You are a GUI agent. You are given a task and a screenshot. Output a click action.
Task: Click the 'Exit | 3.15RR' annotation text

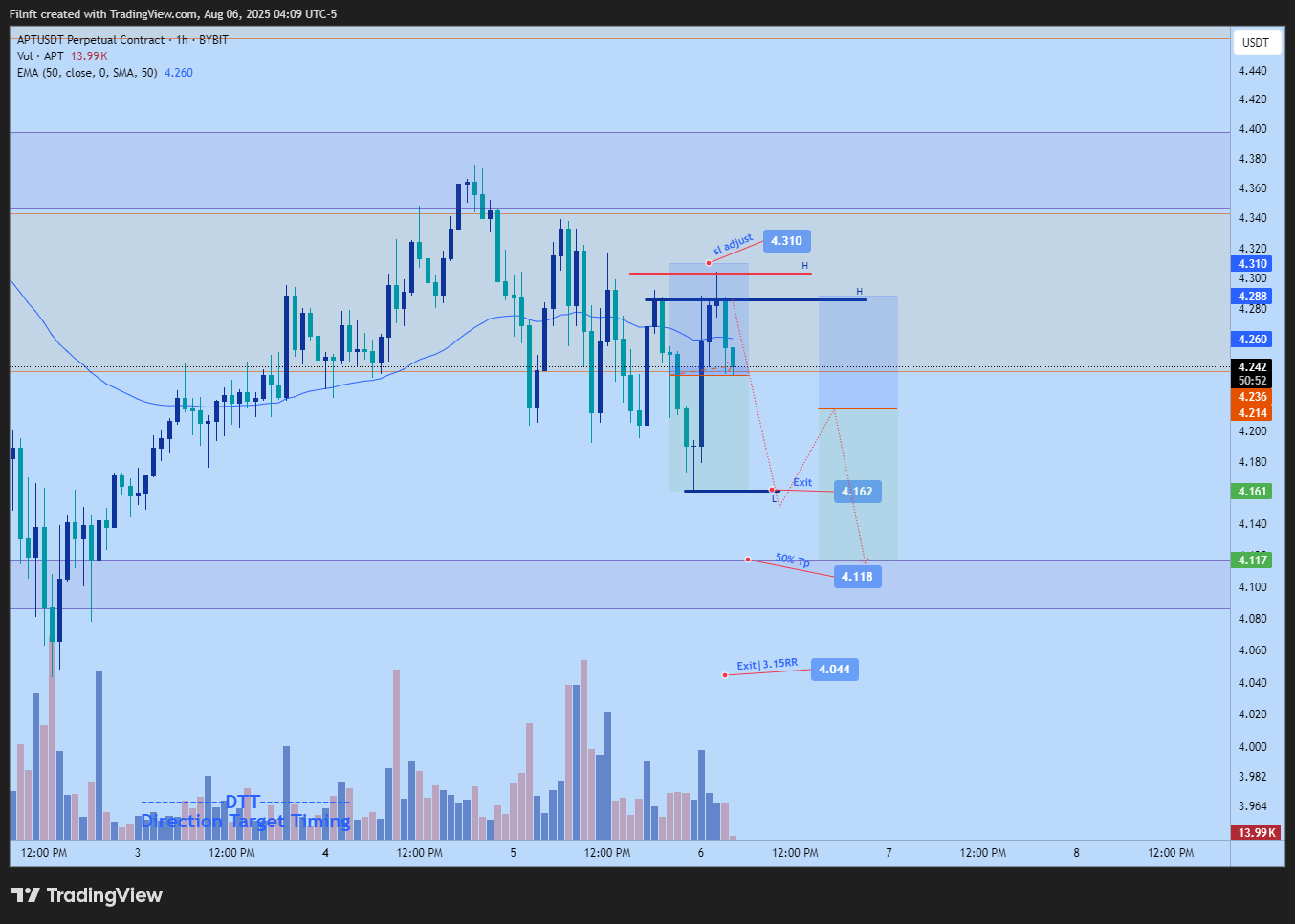(767, 664)
